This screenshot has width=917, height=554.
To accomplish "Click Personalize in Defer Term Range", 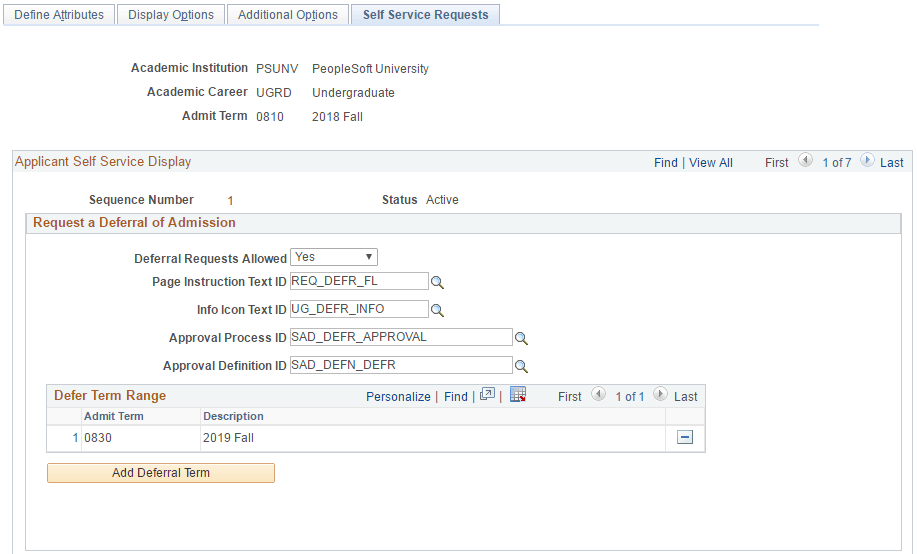I will point(398,397).
